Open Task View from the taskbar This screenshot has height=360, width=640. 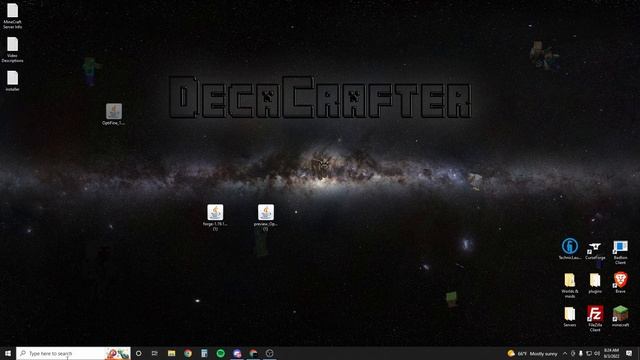point(155,353)
